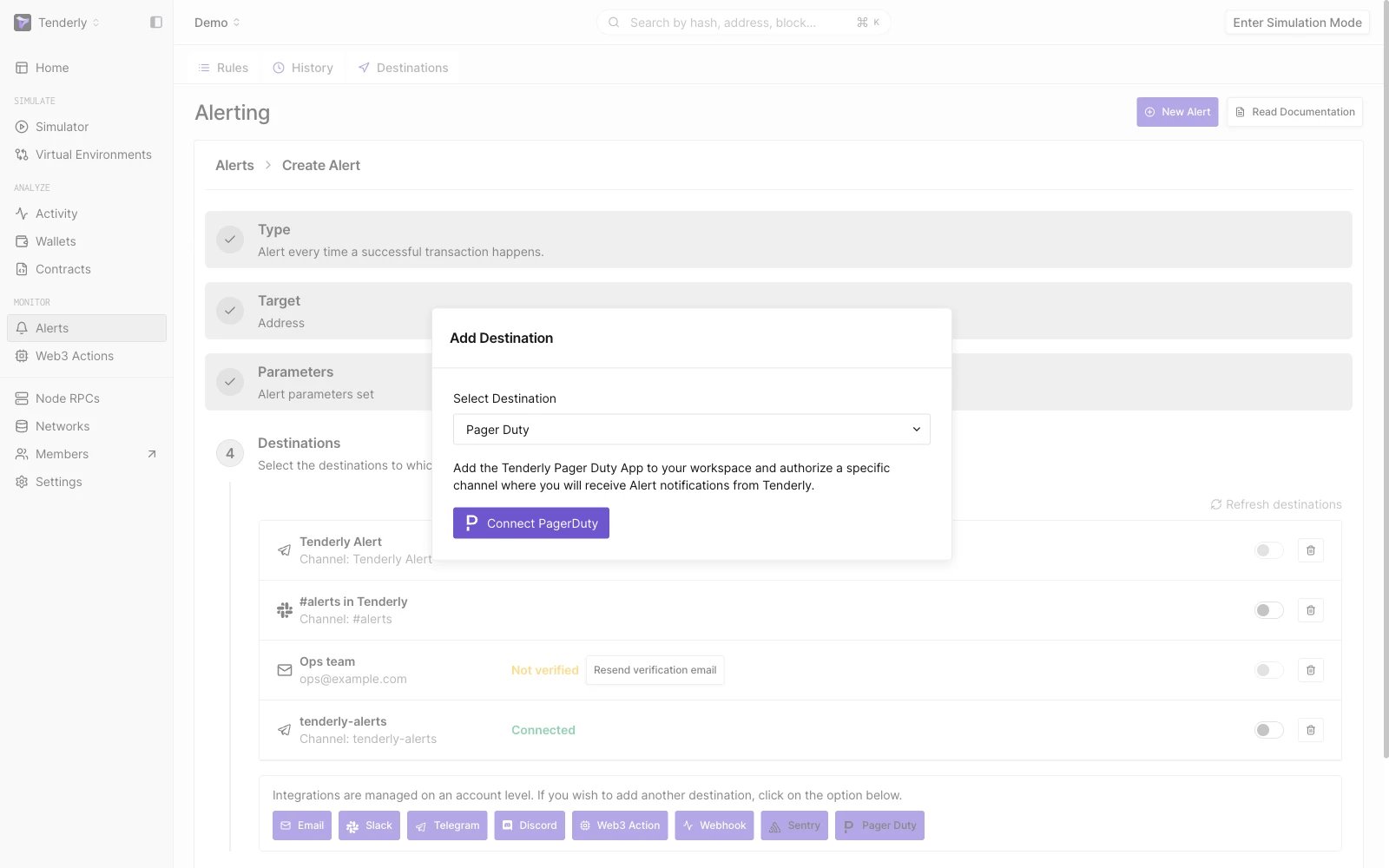1389x868 pixels.
Task: Click Enter Simulation Mode button
Action: point(1297,23)
